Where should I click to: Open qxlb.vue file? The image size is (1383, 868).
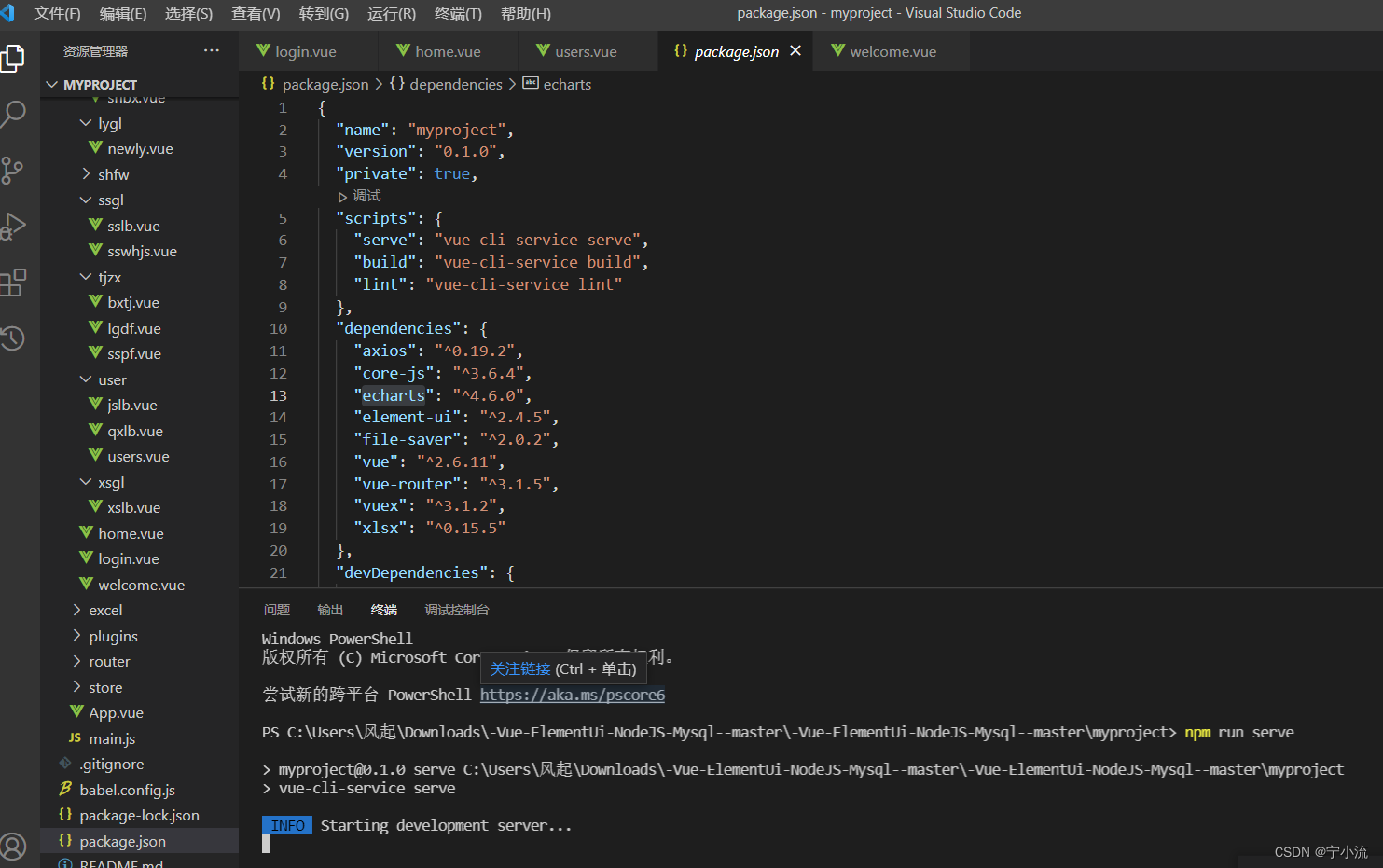coord(140,431)
